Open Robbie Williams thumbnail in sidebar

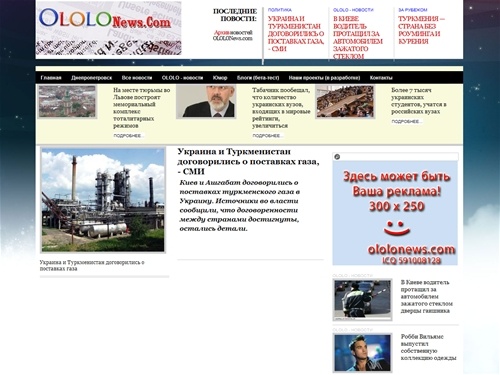point(362,353)
